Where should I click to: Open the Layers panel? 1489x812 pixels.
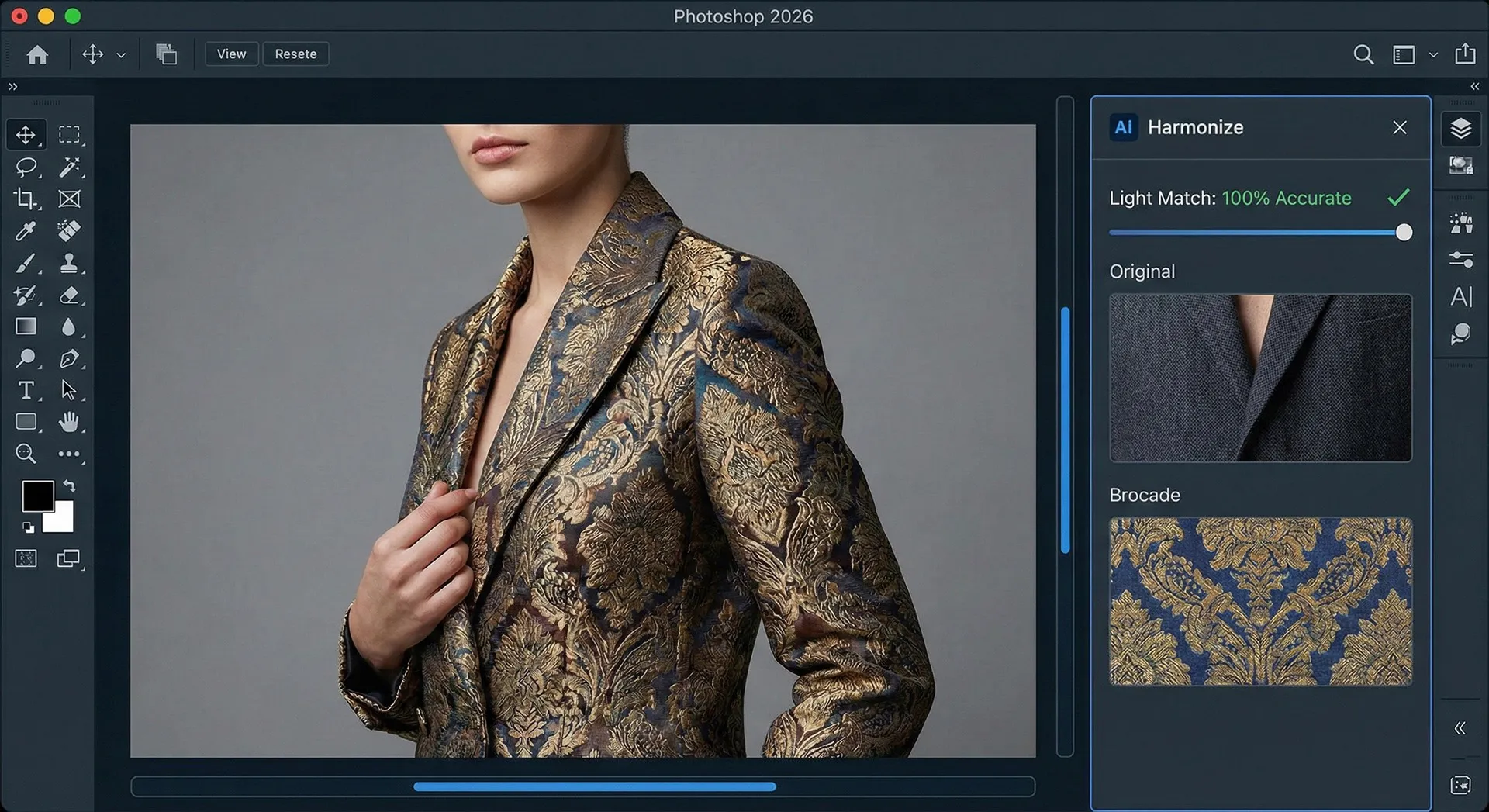[1461, 130]
